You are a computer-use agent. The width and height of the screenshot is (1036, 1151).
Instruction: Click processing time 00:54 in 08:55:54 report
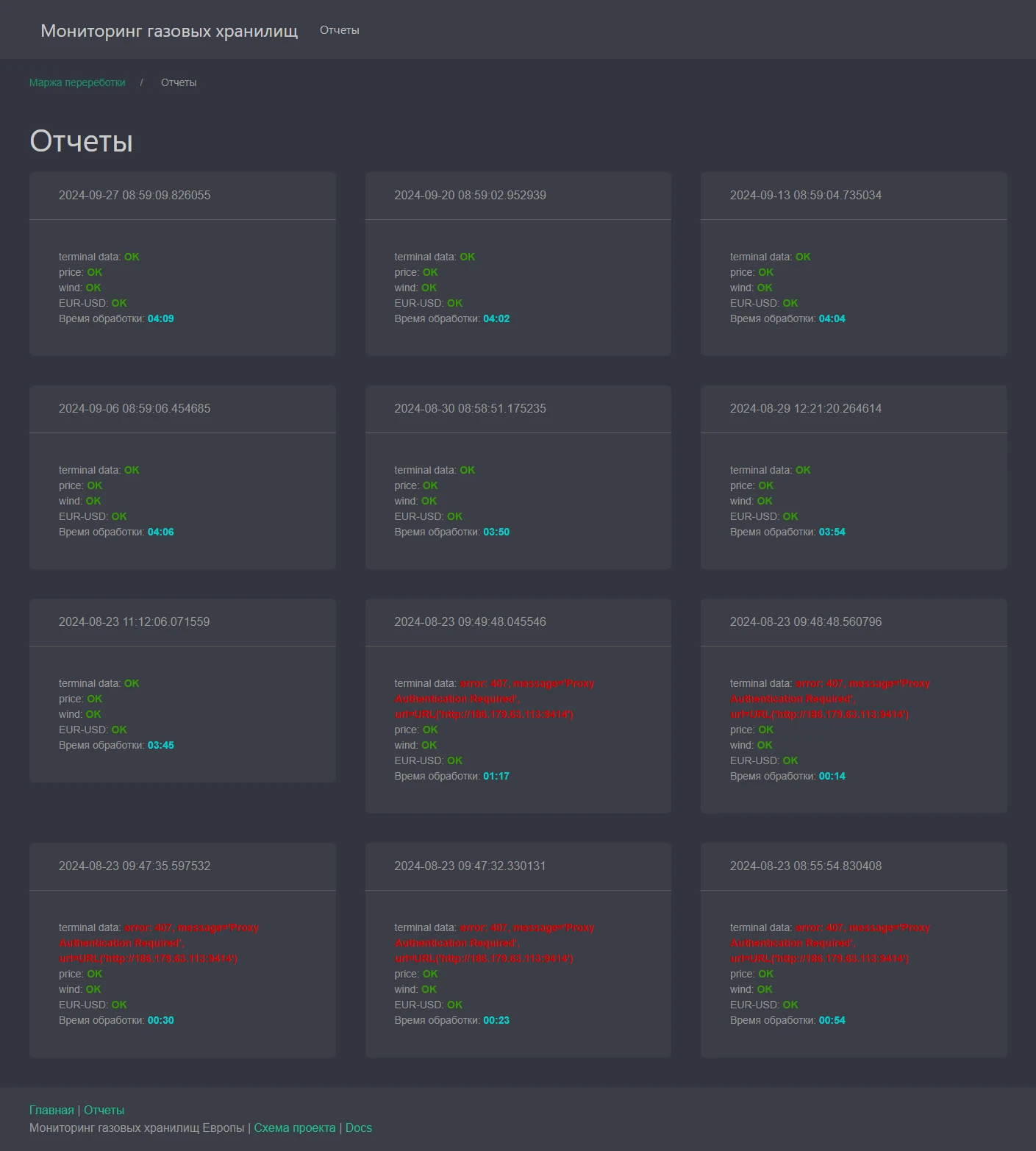click(x=832, y=1021)
